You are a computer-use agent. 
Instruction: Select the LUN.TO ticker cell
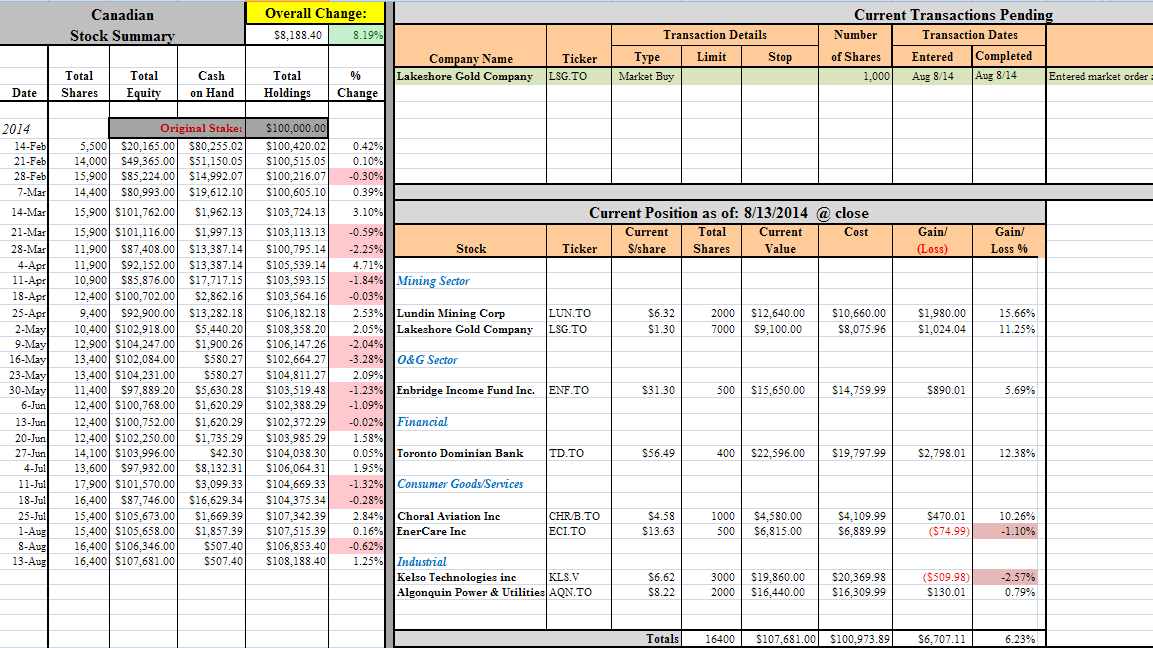570,313
